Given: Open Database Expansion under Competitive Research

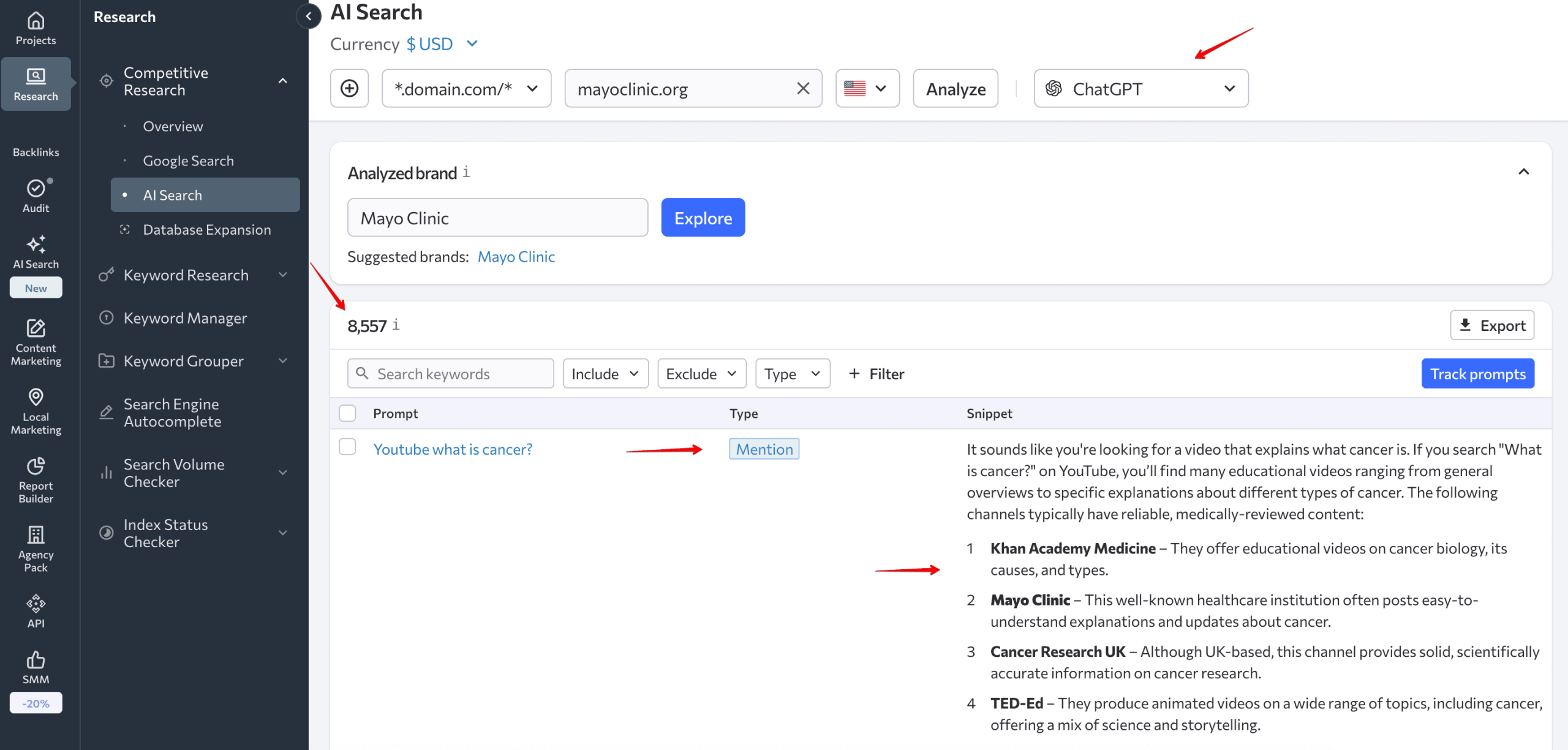Looking at the screenshot, I should [x=206, y=229].
